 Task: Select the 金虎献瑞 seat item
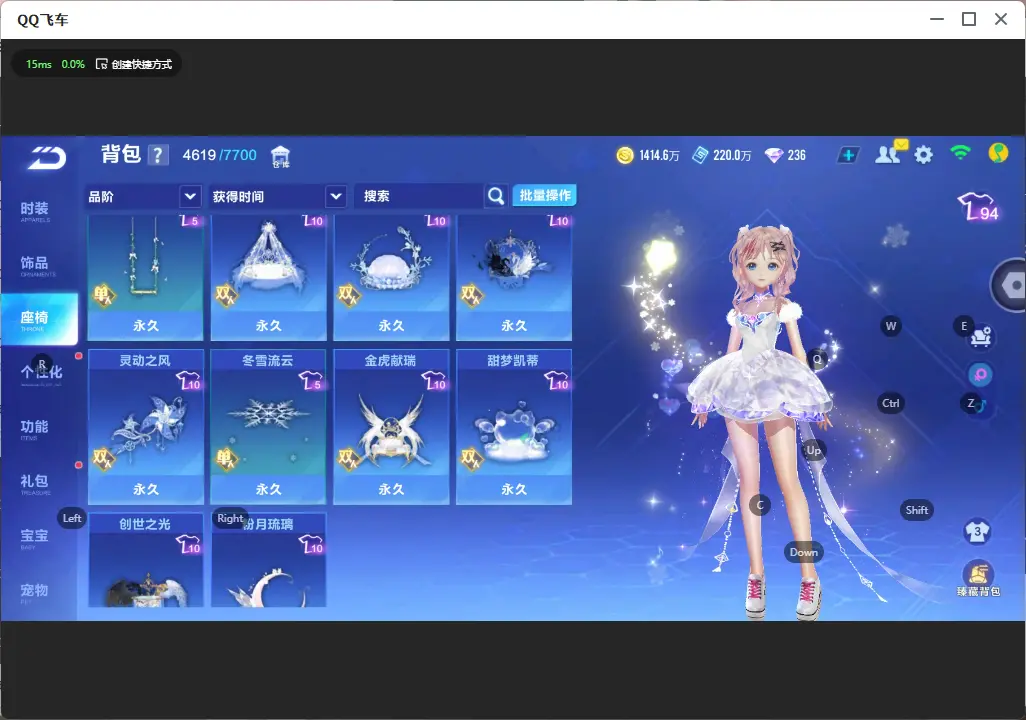pos(391,427)
